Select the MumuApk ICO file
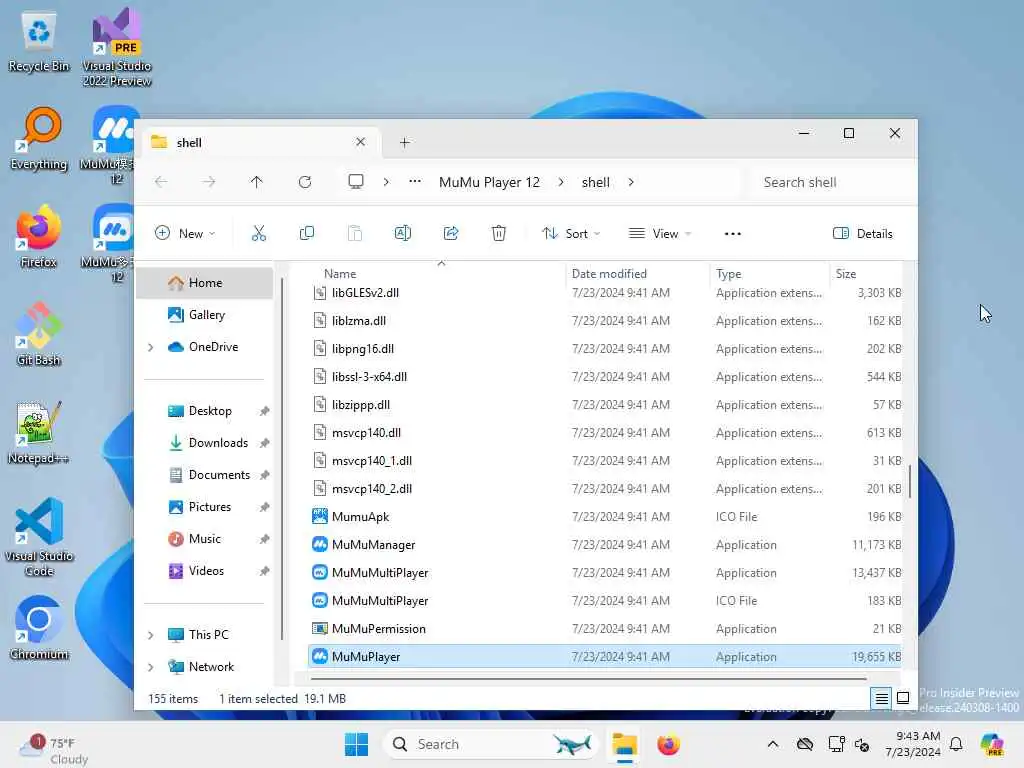Screen dimensions: 1024x768 pyautogui.click(x=605, y=517)
